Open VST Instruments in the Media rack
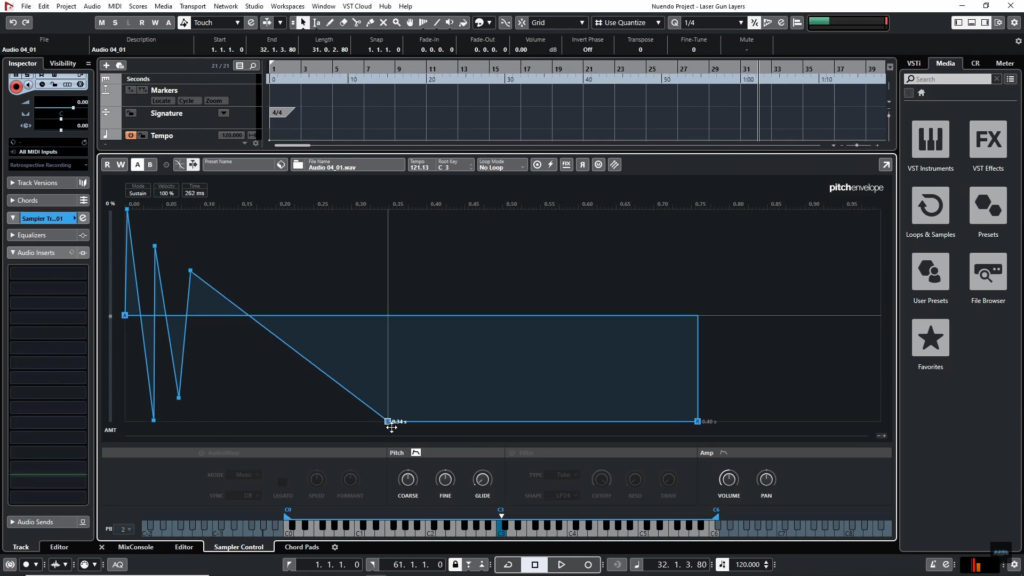Viewport: 1024px width, 576px height. pyautogui.click(x=930, y=141)
